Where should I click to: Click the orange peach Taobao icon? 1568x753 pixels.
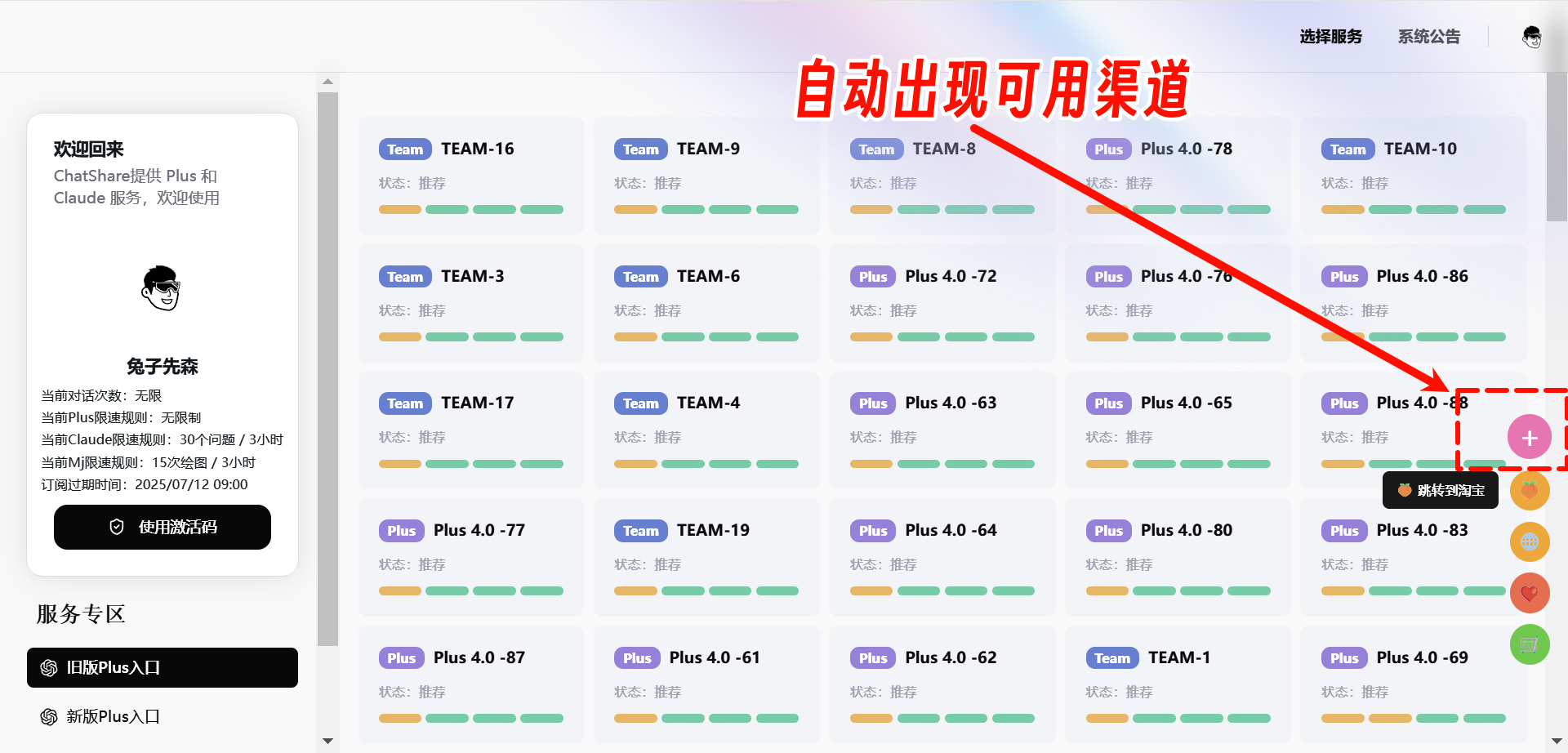click(x=1529, y=490)
